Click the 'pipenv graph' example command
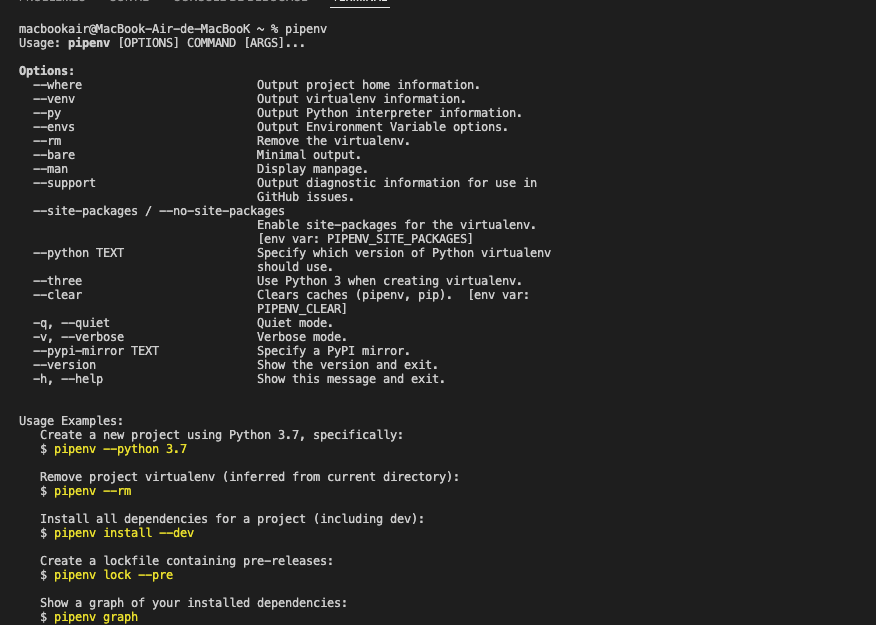 click(96, 617)
